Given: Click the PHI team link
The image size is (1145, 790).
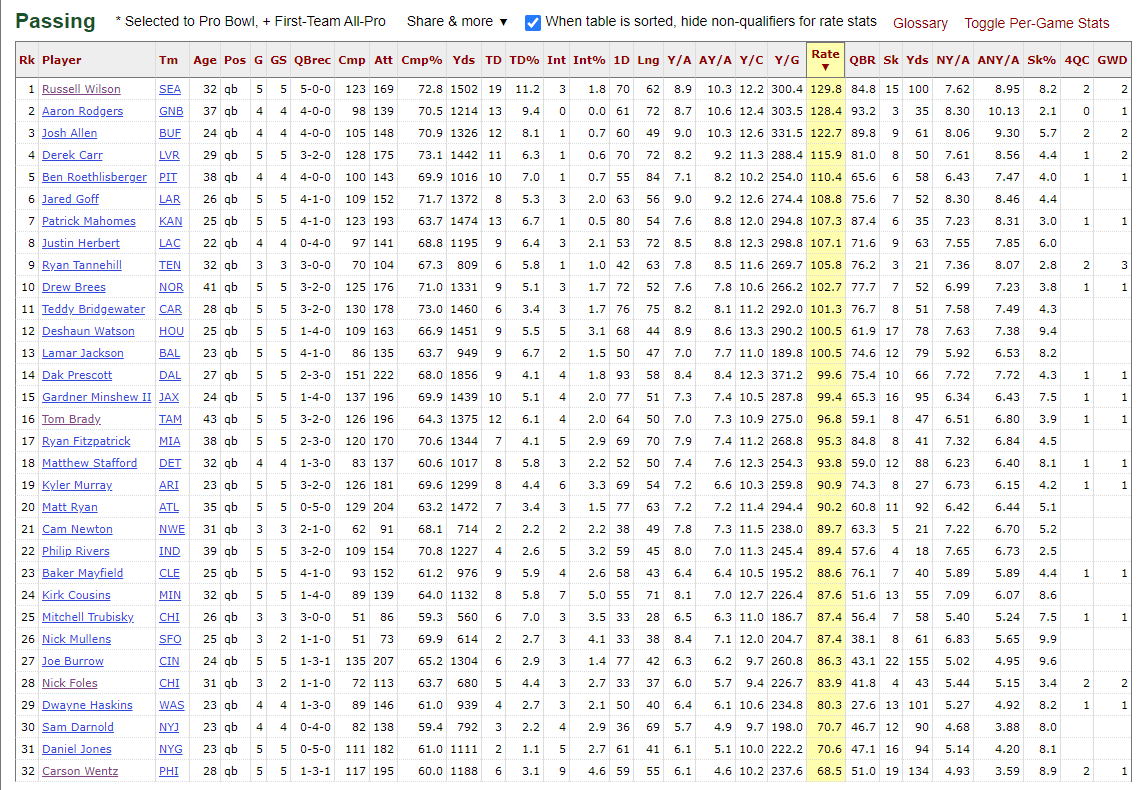Looking at the screenshot, I should pyautogui.click(x=169, y=771).
